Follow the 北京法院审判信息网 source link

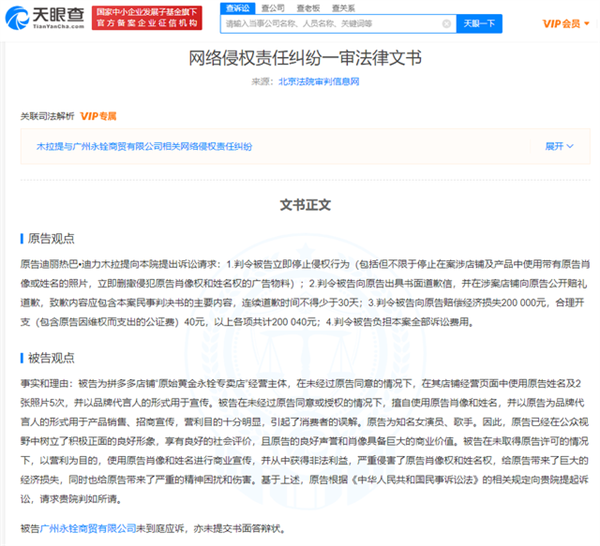click(319, 79)
